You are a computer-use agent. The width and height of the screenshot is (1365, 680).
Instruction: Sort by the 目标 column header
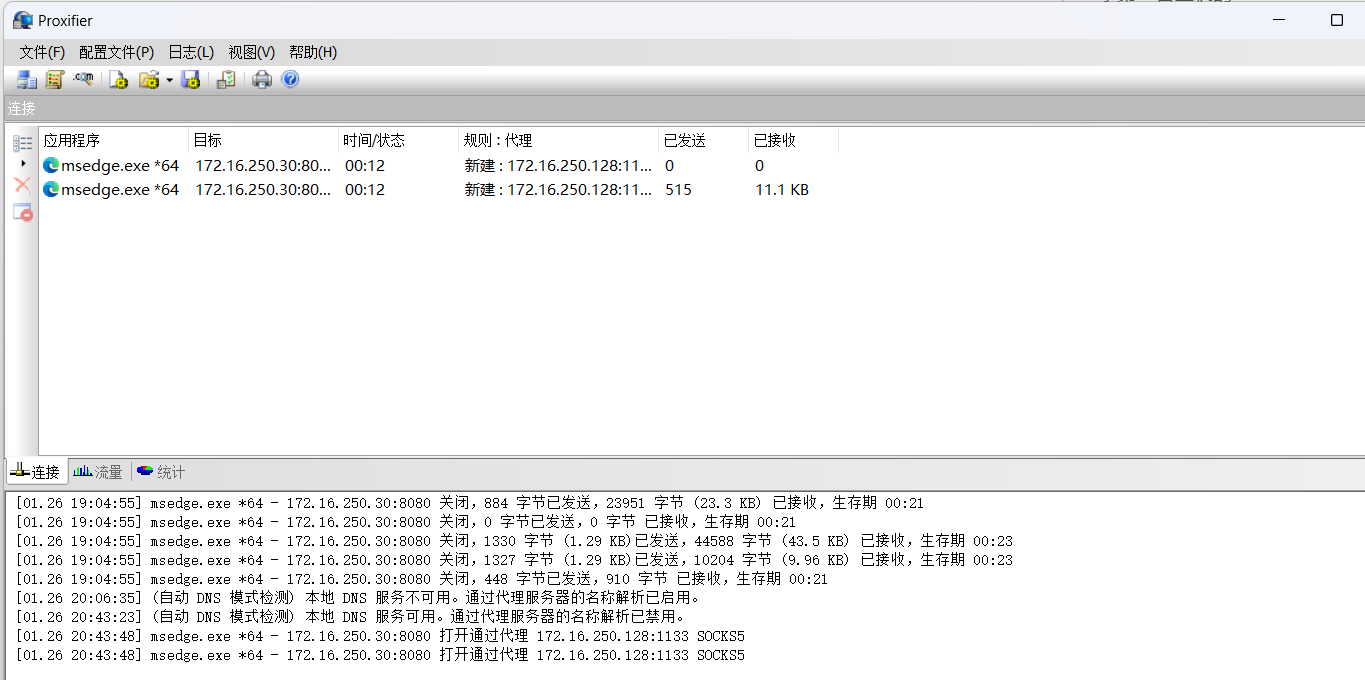coord(264,141)
